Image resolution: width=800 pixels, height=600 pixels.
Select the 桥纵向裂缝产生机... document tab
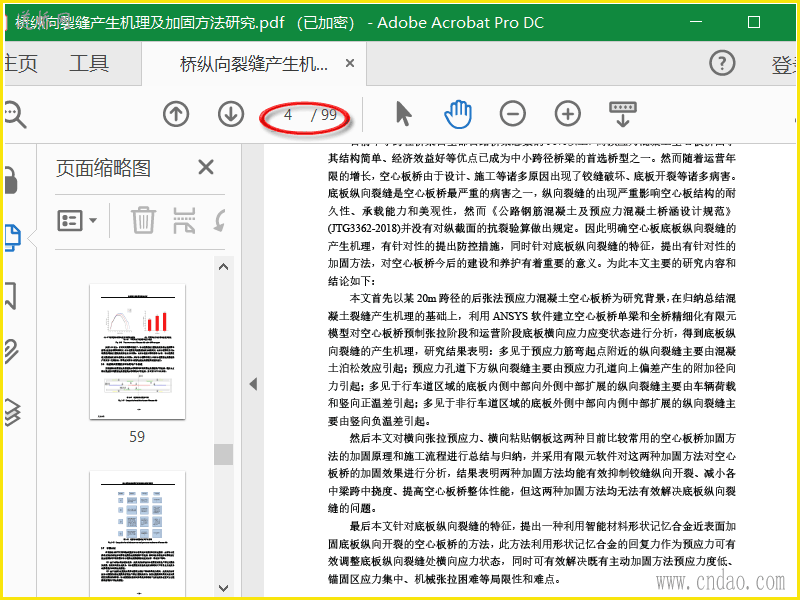[x=254, y=64]
